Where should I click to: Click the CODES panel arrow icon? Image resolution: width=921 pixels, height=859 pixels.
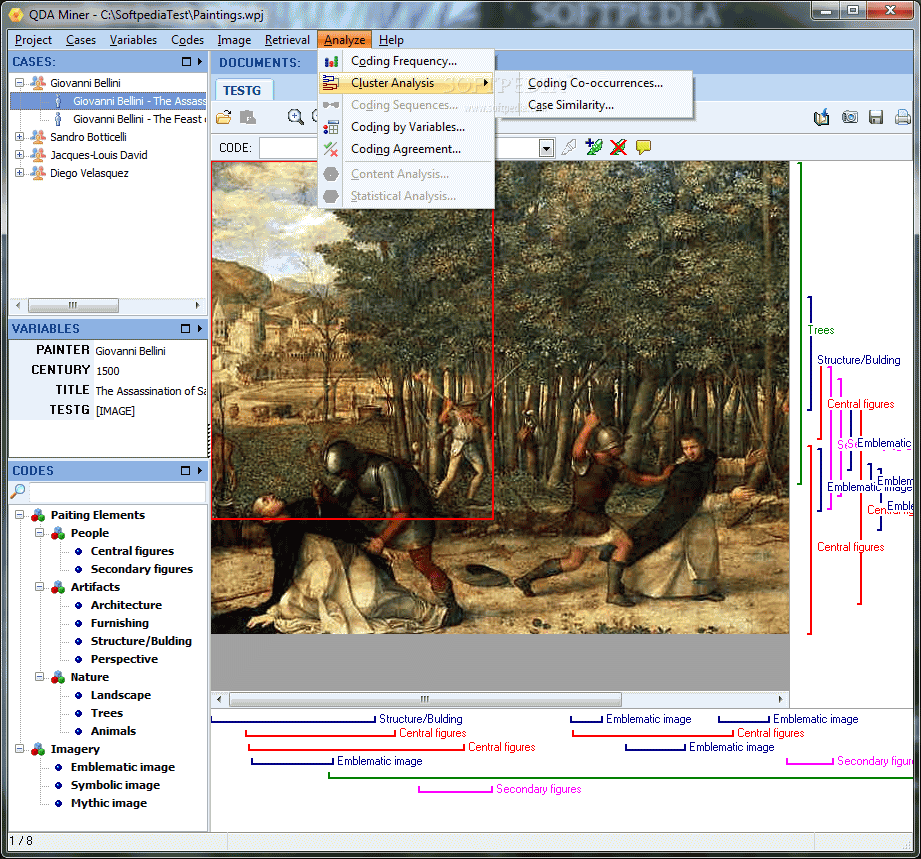(x=200, y=471)
